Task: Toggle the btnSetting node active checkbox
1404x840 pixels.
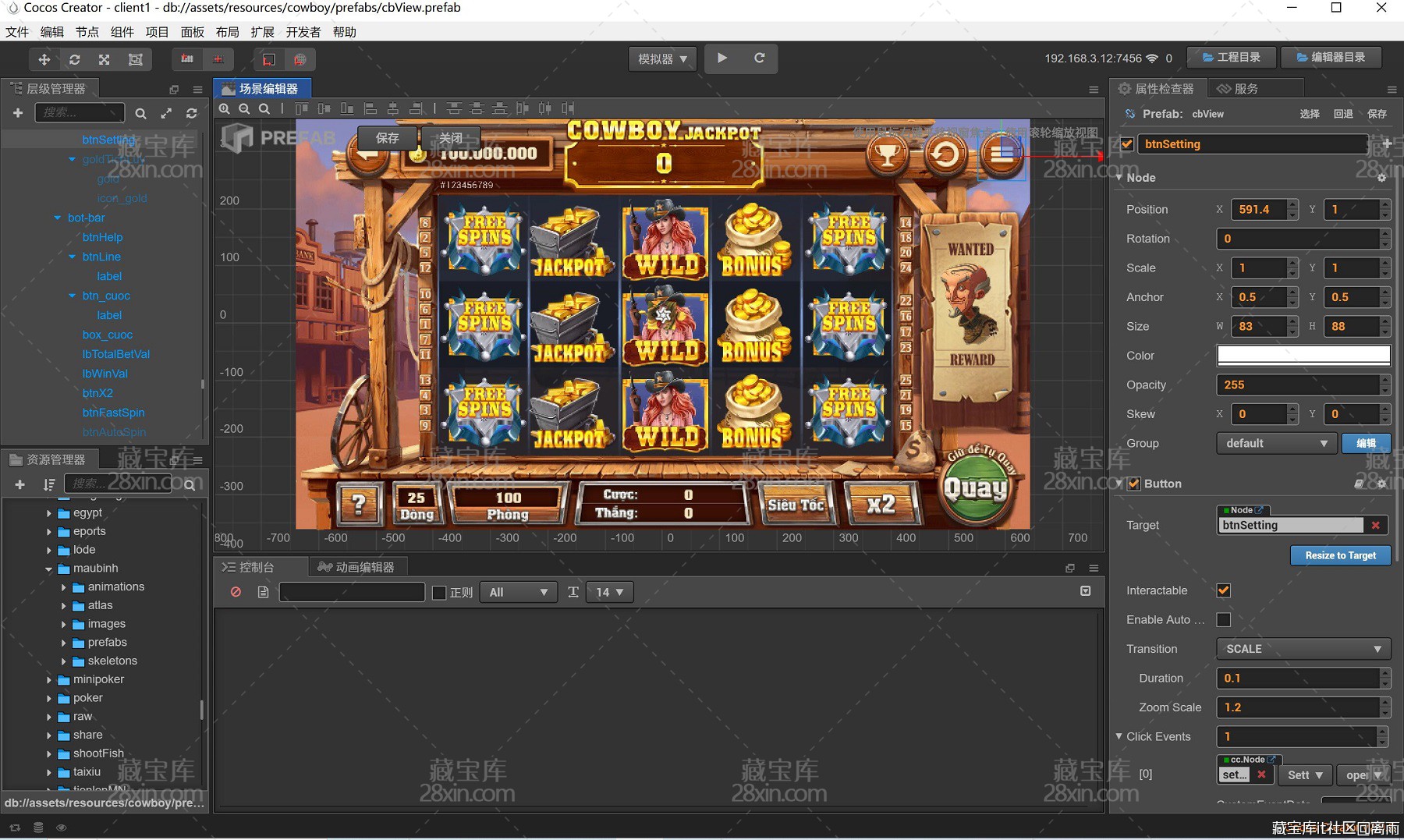Action: (x=1127, y=144)
